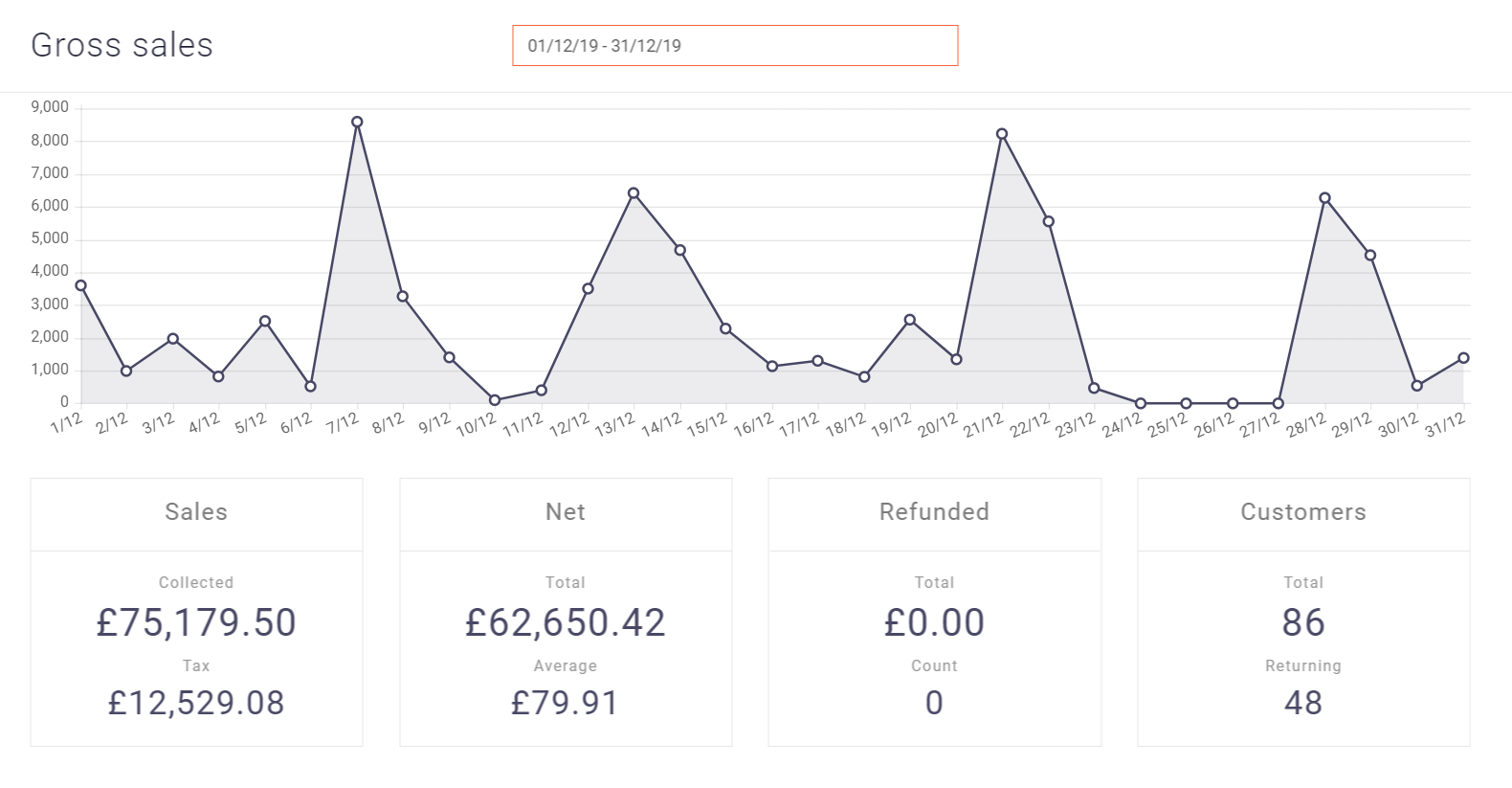
Task: Click the Refunded card header
Action: [934, 512]
